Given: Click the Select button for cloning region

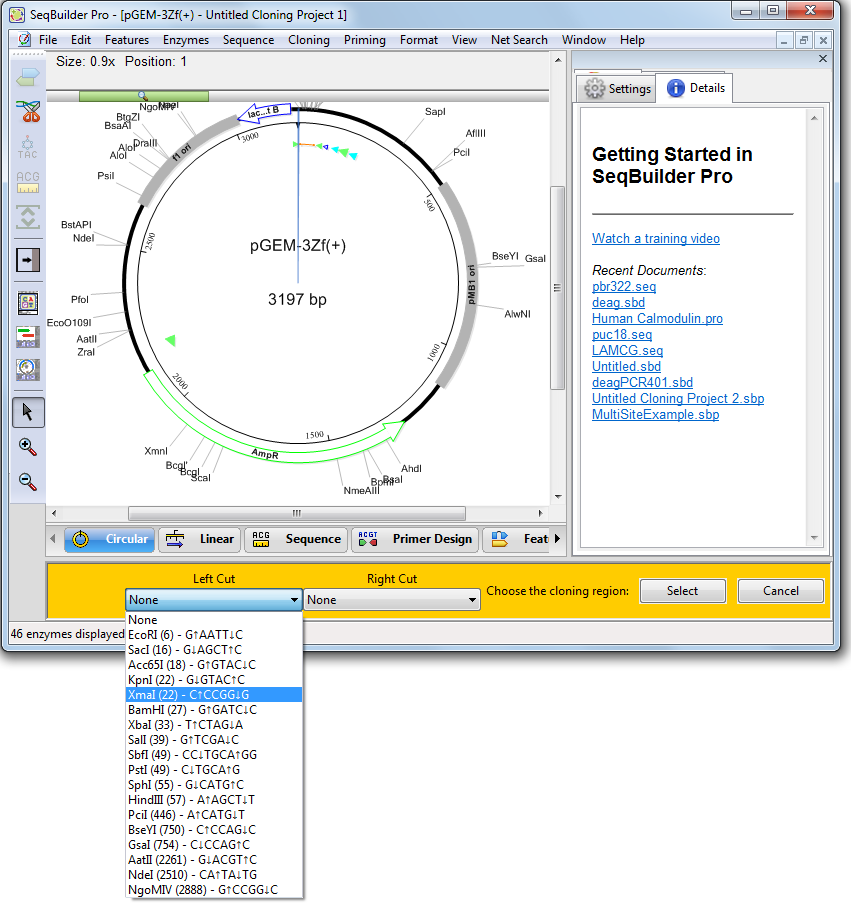Looking at the screenshot, I should pyautogui.click(x=682, y=591).
